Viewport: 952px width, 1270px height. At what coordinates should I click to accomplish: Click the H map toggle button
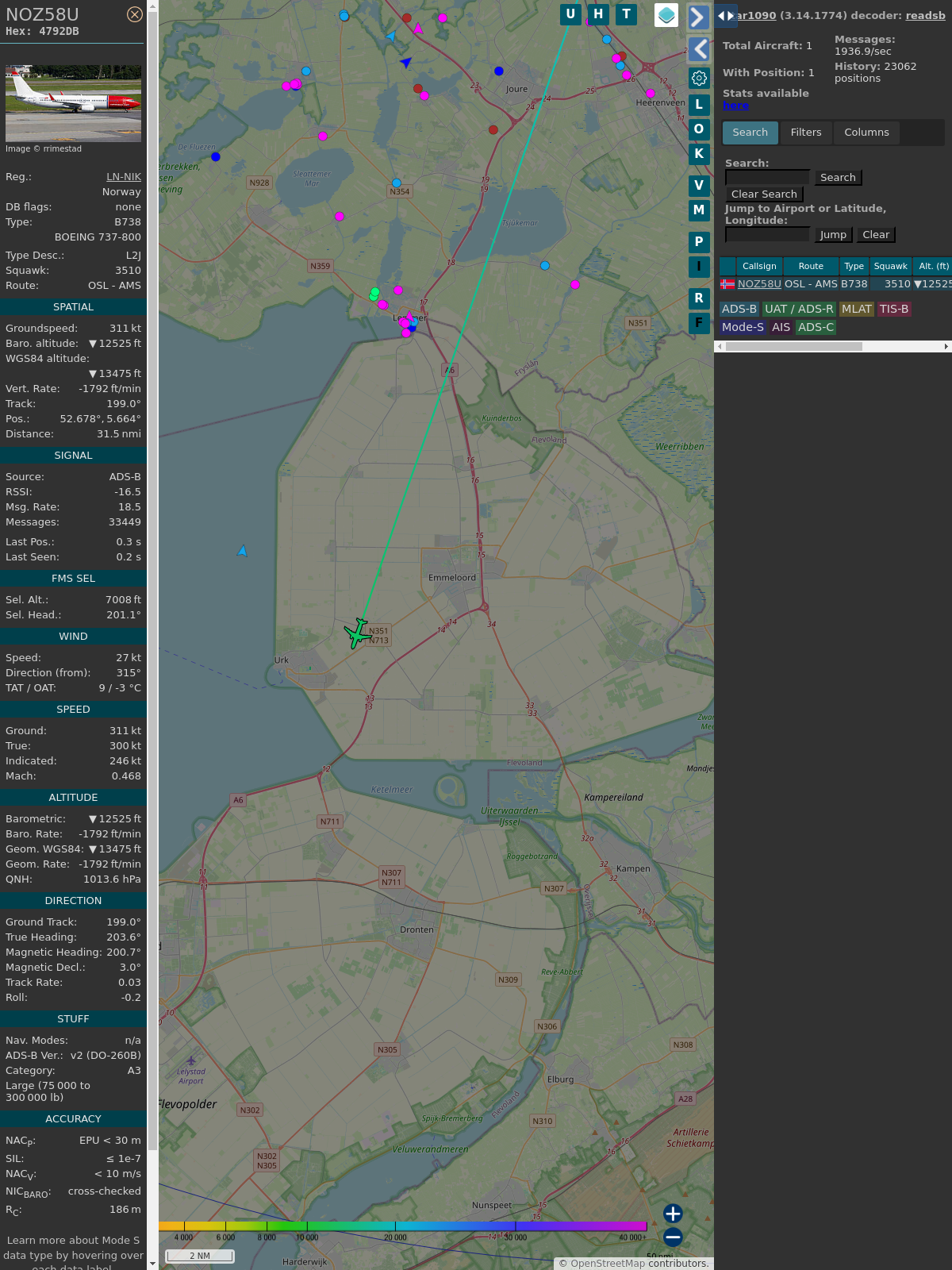pos(598,14)
